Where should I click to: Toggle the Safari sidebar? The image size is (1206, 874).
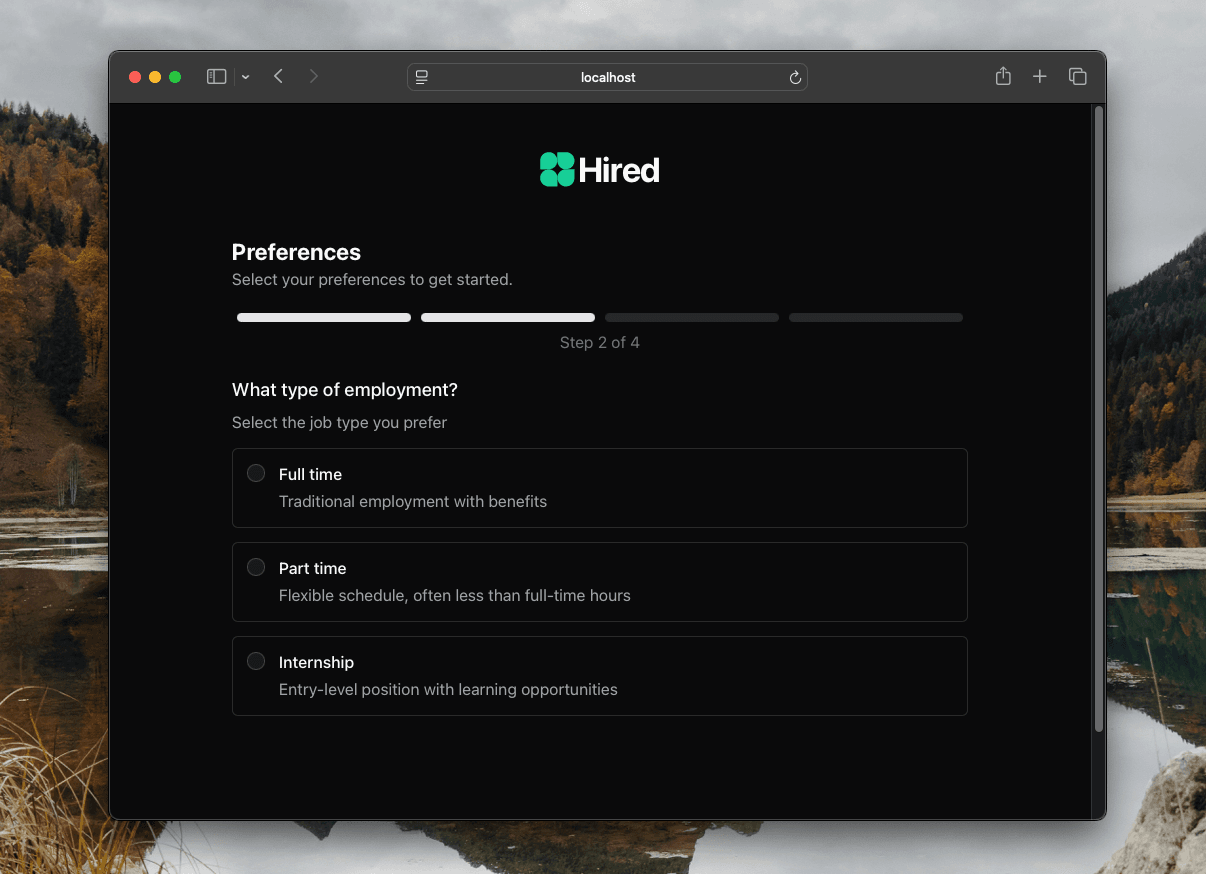pyautogui.click(x=216, y=76)
